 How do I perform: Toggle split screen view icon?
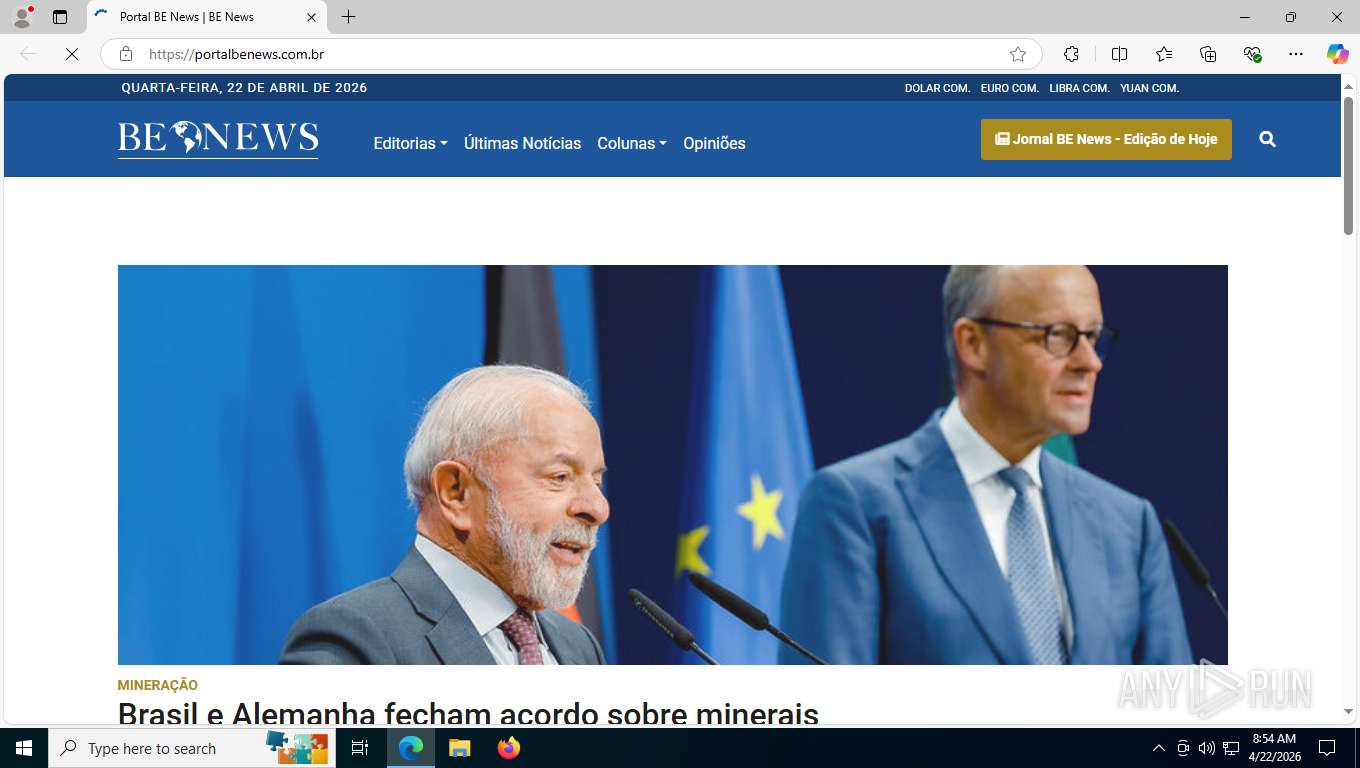click(x=1119, y=54)
